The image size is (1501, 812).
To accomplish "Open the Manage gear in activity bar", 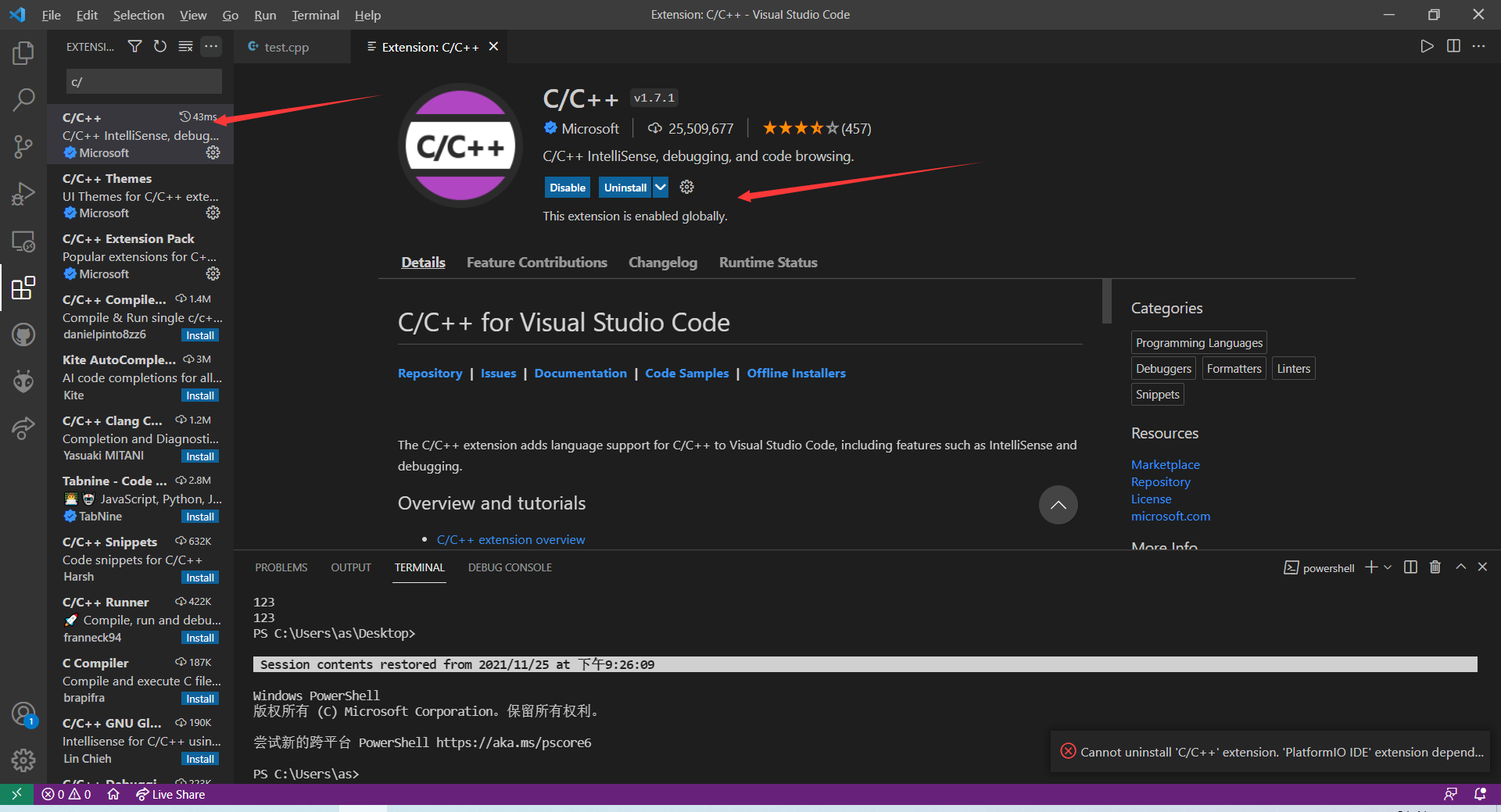I will click(23, 760).
